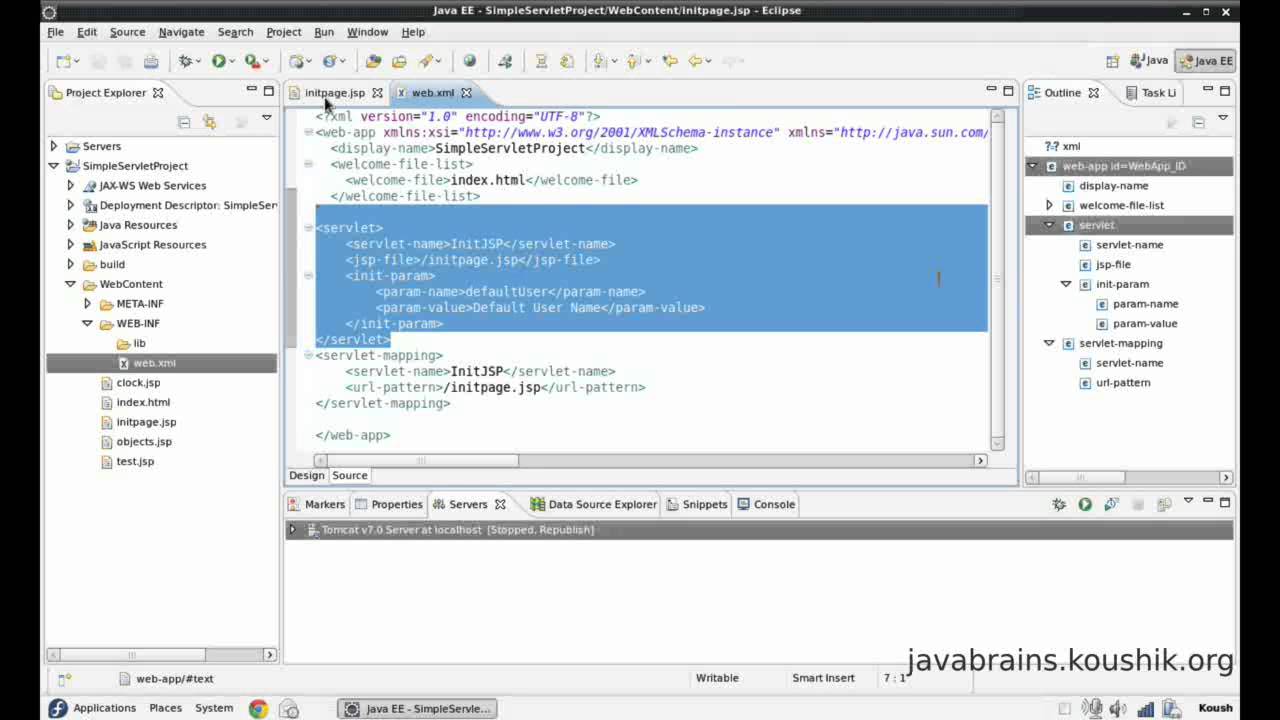Open the Window menu

(x=367, y=32)
